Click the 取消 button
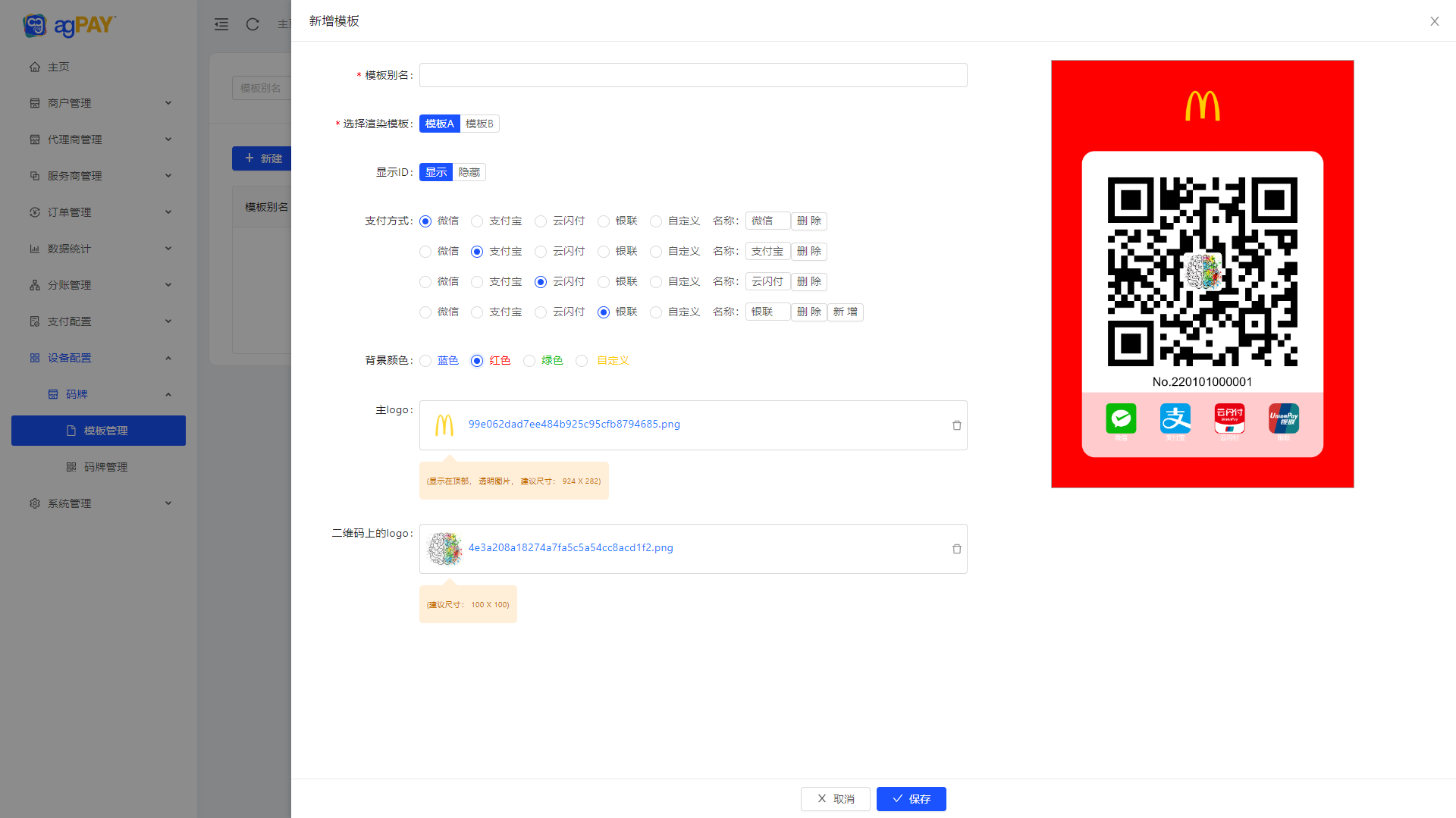This screenshot has height=818, width=1456. point(836,799)
